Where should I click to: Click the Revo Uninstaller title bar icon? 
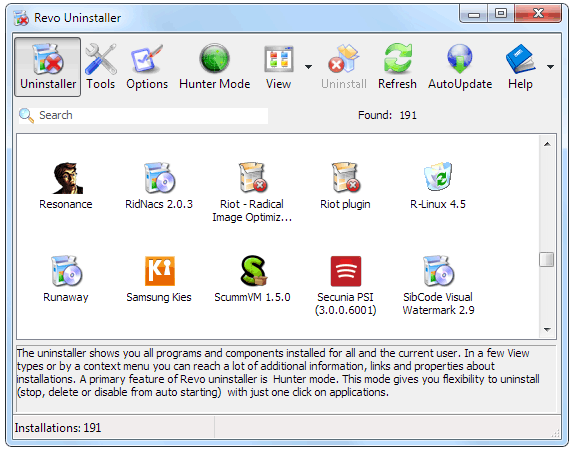[x=21, y=18]
